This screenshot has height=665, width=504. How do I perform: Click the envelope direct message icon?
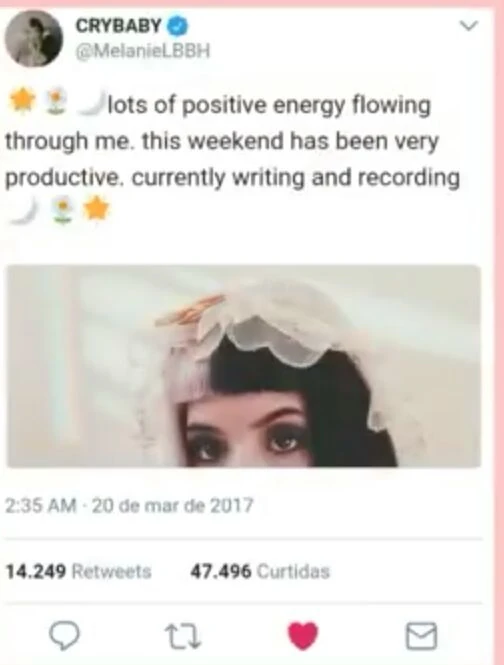pyautogui.click(x=421, y=636)
